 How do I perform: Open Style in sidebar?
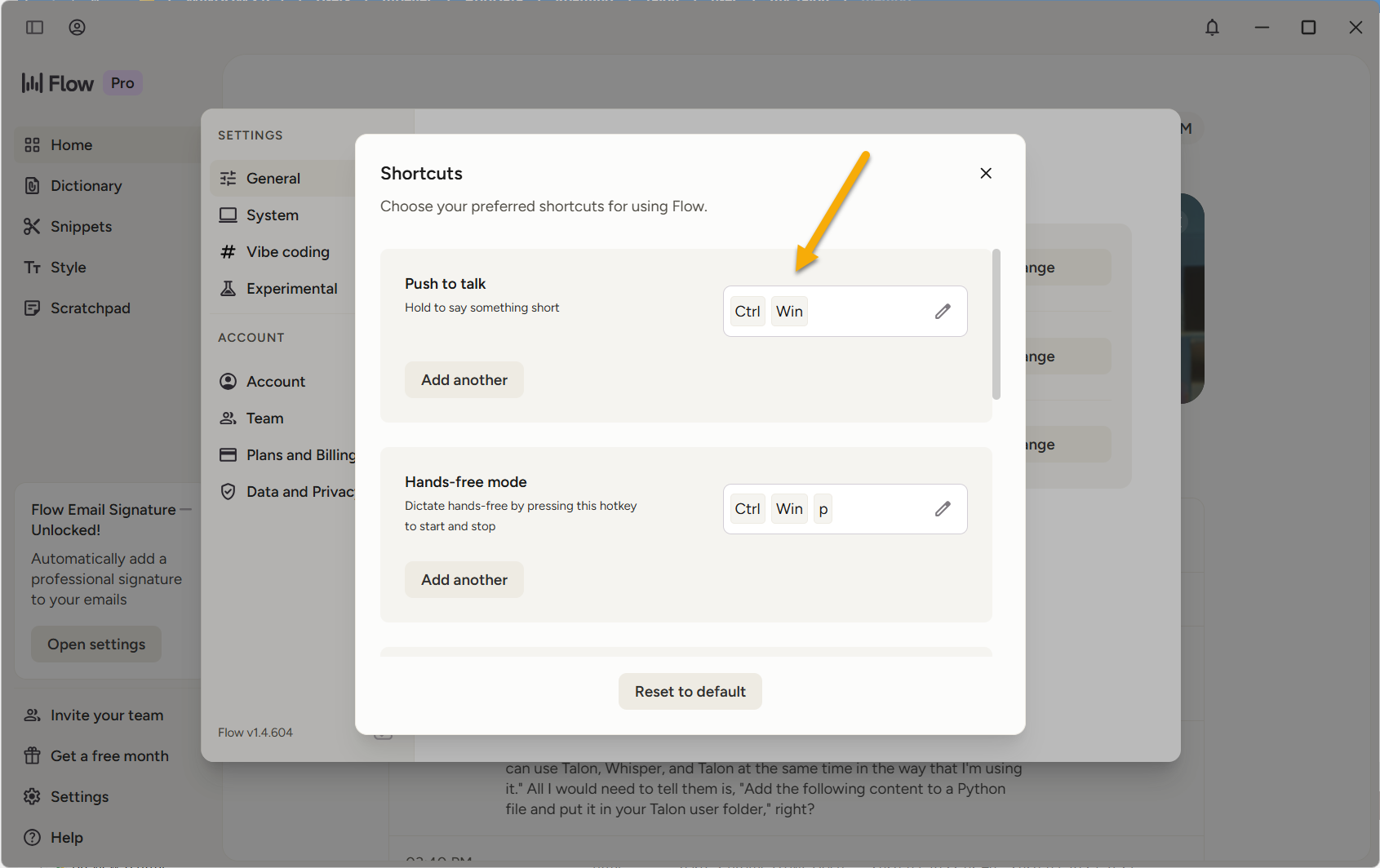coord(106,268)
